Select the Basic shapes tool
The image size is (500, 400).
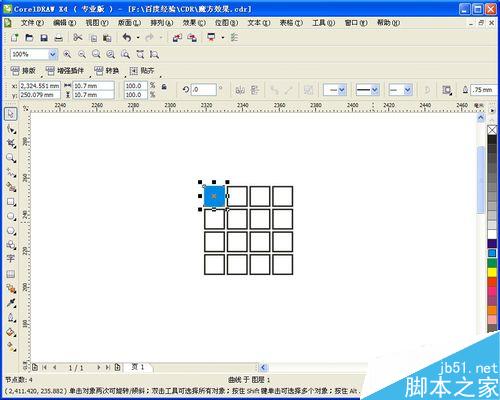click(x=11, y=245)
